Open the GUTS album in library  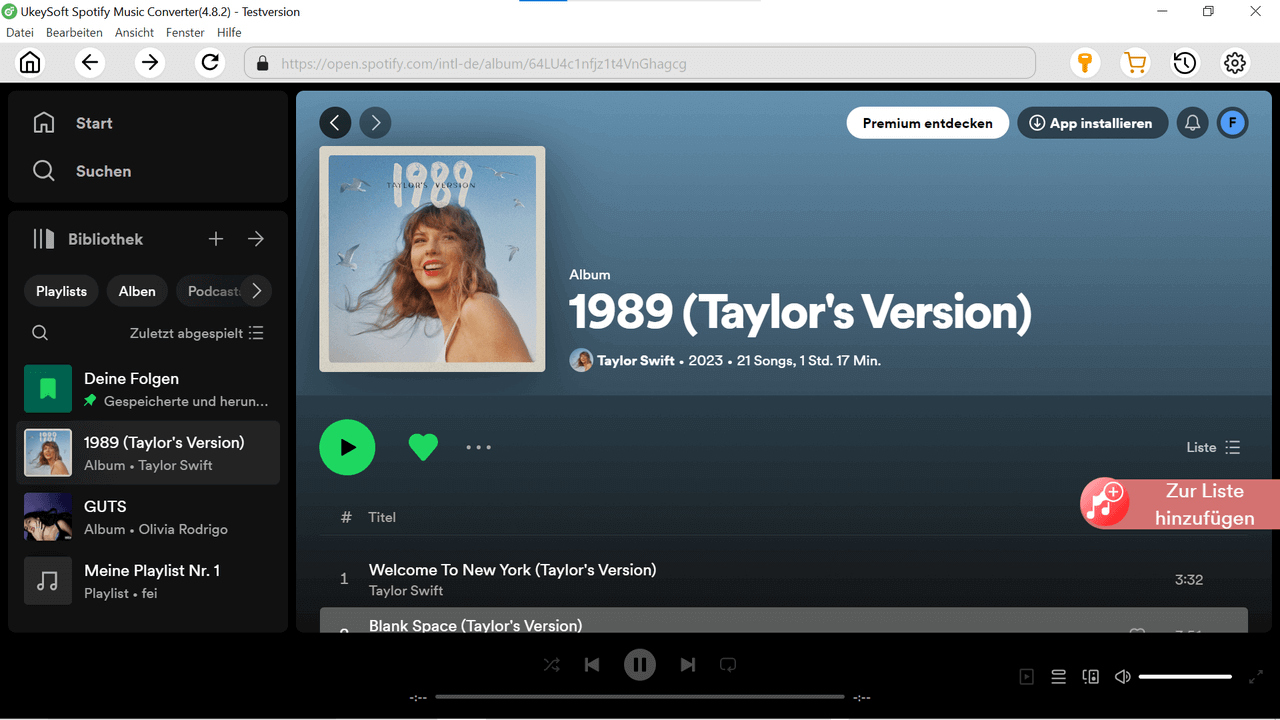[148, 517]
